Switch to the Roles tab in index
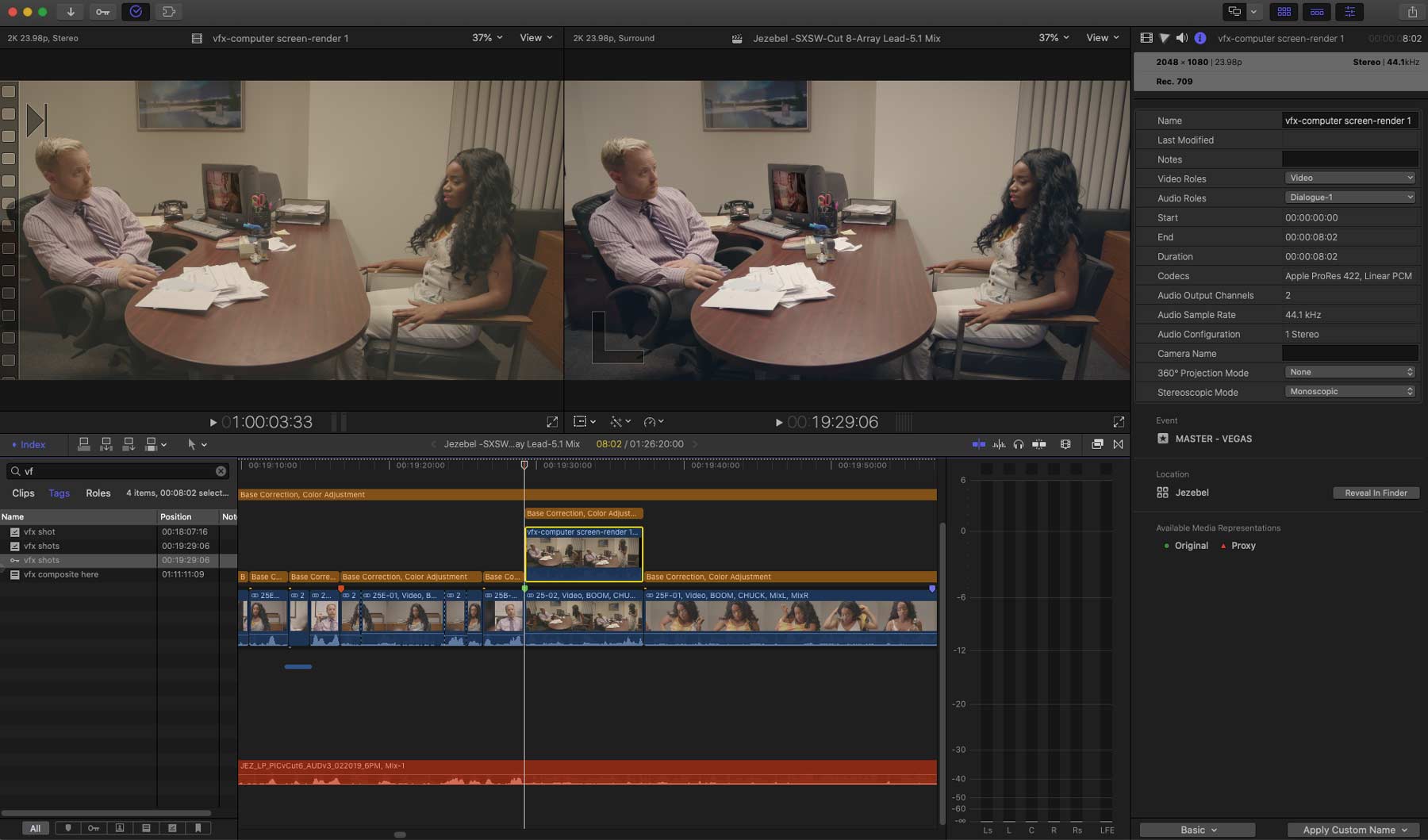The width and height of the screenshot is (1428, 840). tap(98, 493)
